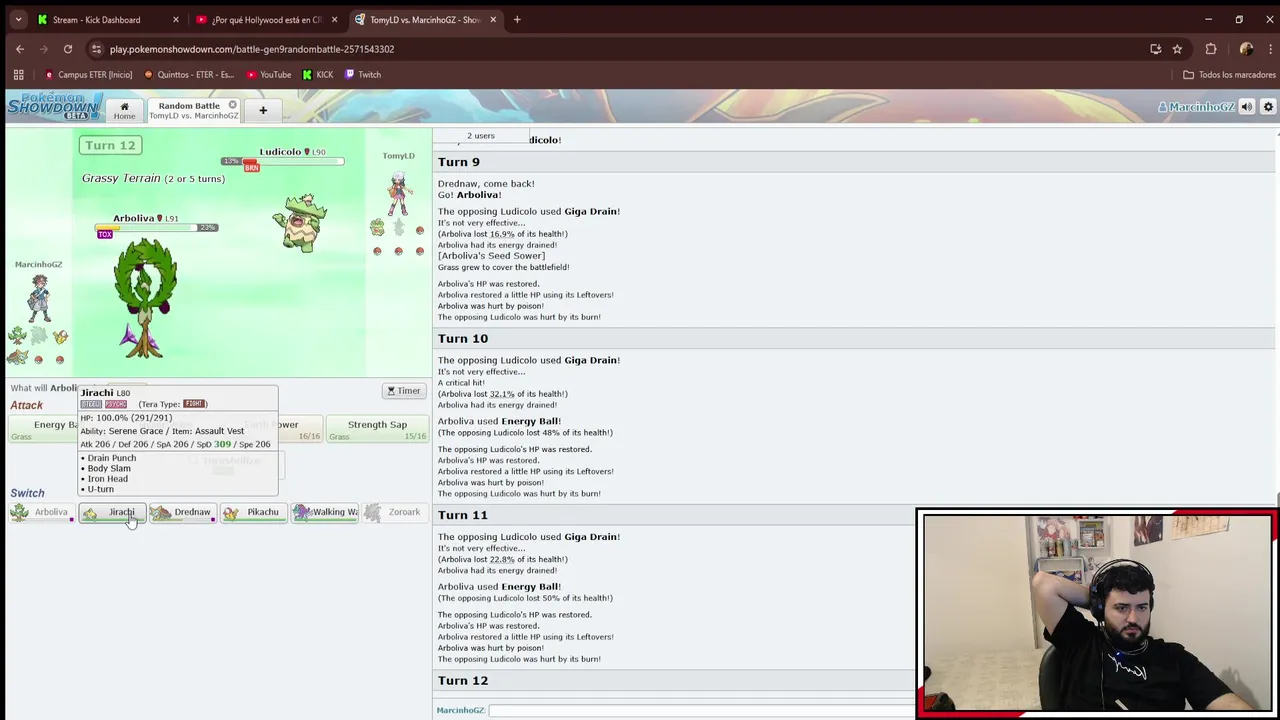Open the Showdown sound volume control

(1247, 107)
